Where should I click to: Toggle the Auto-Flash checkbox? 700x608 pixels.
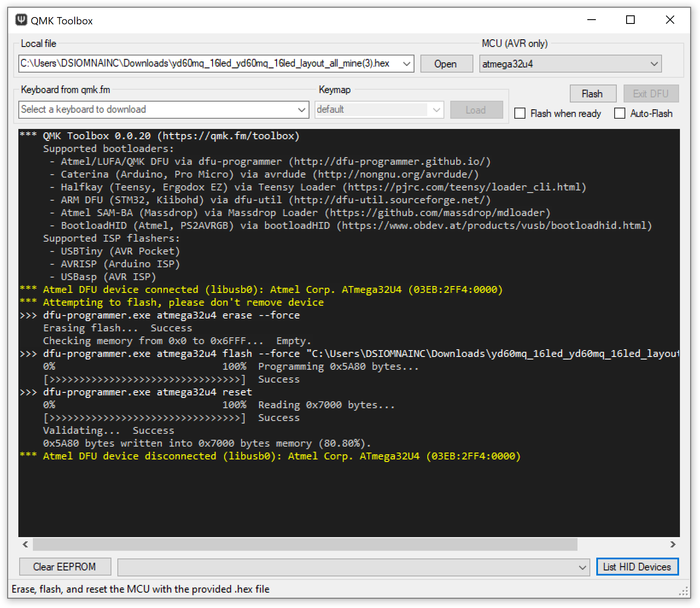coord(620,113)
